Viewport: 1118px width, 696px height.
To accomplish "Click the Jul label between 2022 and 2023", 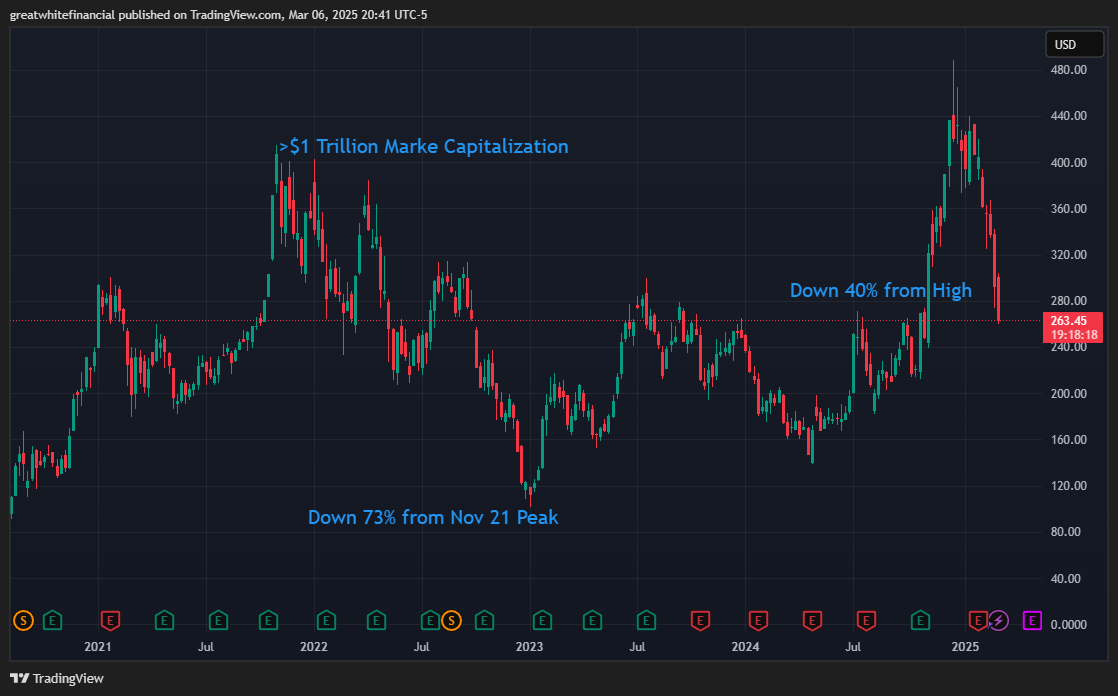I will tap(422, 647).
